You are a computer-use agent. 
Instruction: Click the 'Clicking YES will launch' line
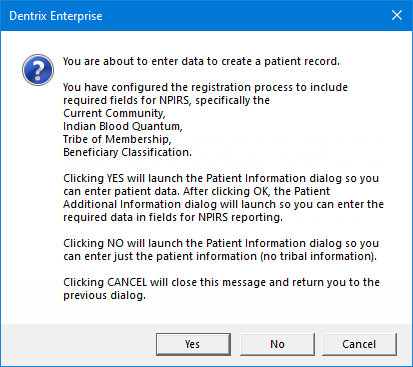pyautogui.click(x=221, y=178)
